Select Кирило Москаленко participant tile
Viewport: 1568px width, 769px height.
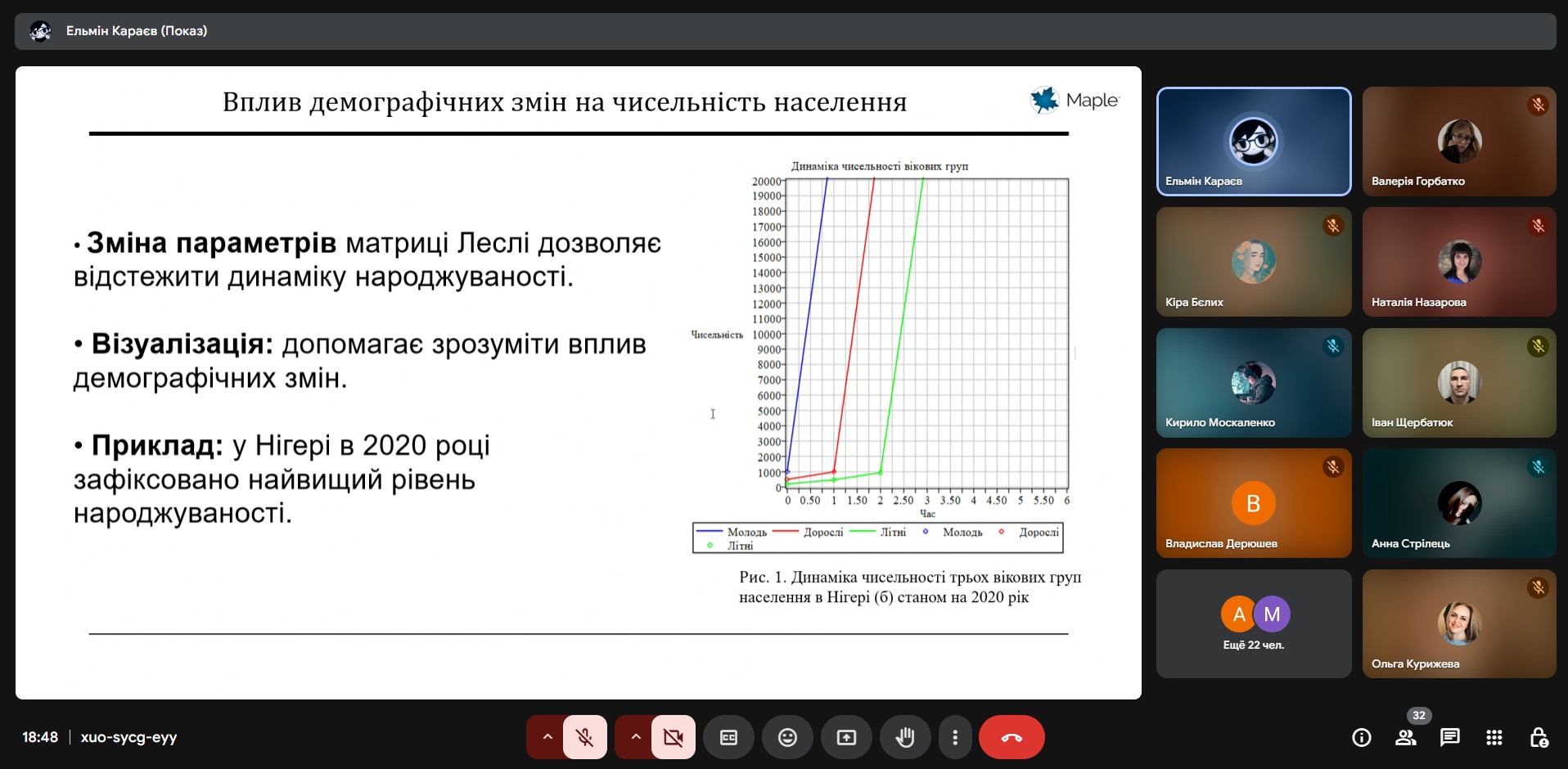tap(1254, 383)
